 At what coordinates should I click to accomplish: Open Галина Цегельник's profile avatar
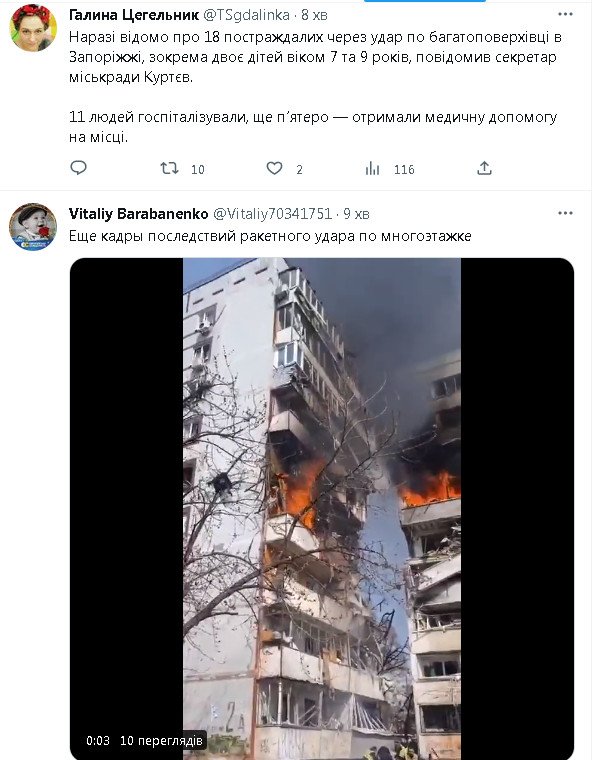pos(33,28)
